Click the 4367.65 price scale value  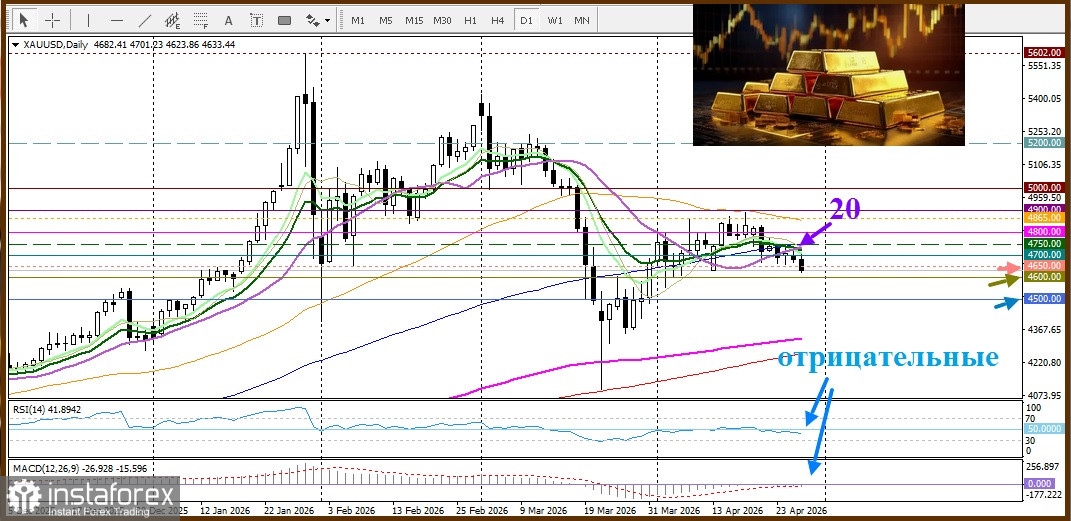point(1044,329)
